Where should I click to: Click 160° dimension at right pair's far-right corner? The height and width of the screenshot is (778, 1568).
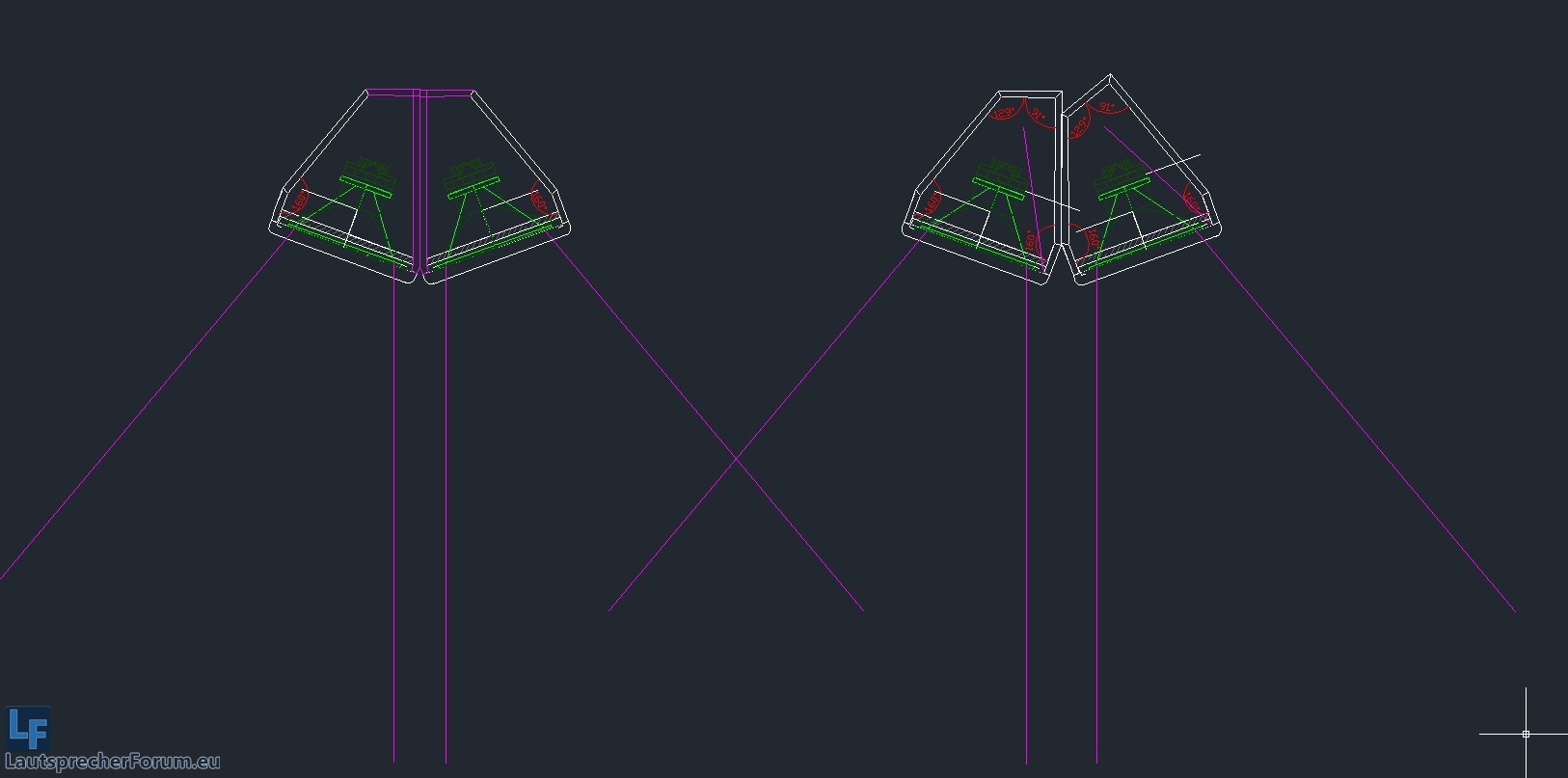tap(1192, 202)
